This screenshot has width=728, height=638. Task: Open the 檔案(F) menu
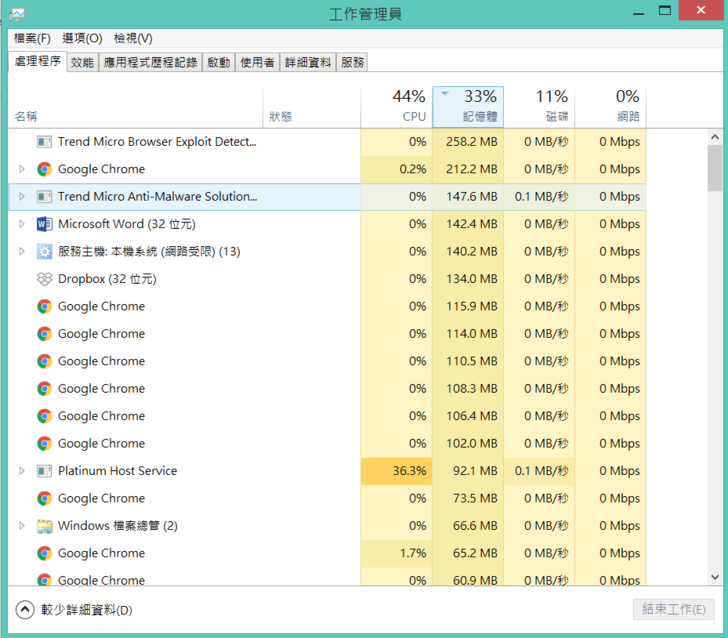32,38
